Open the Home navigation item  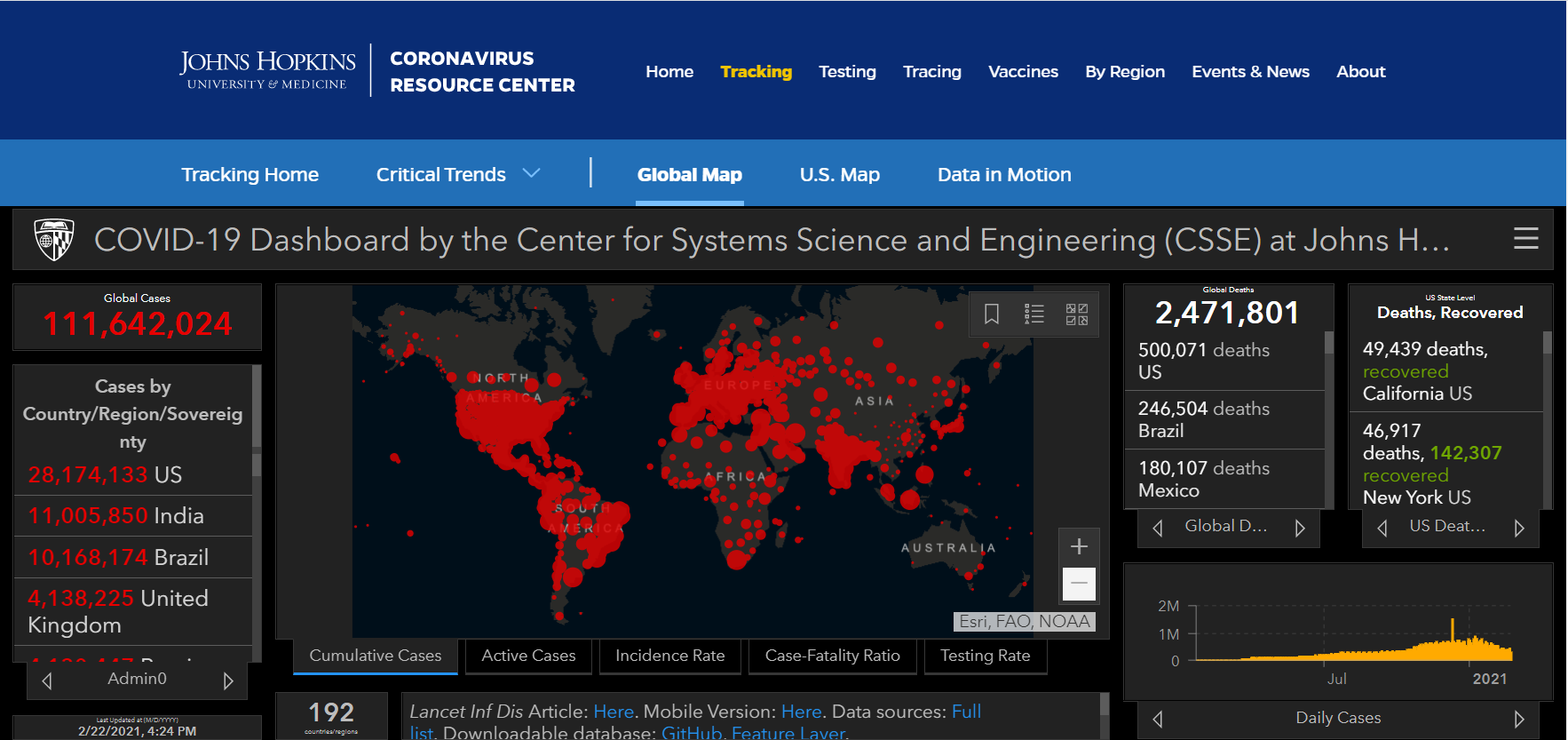tap(669, 72)
